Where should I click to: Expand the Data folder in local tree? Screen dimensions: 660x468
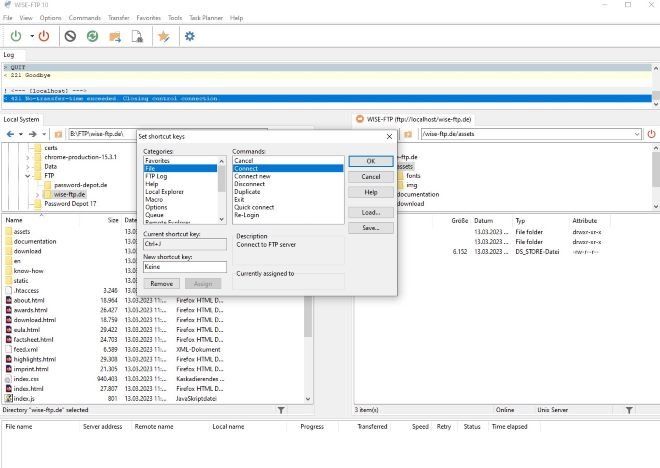(28, 167)
